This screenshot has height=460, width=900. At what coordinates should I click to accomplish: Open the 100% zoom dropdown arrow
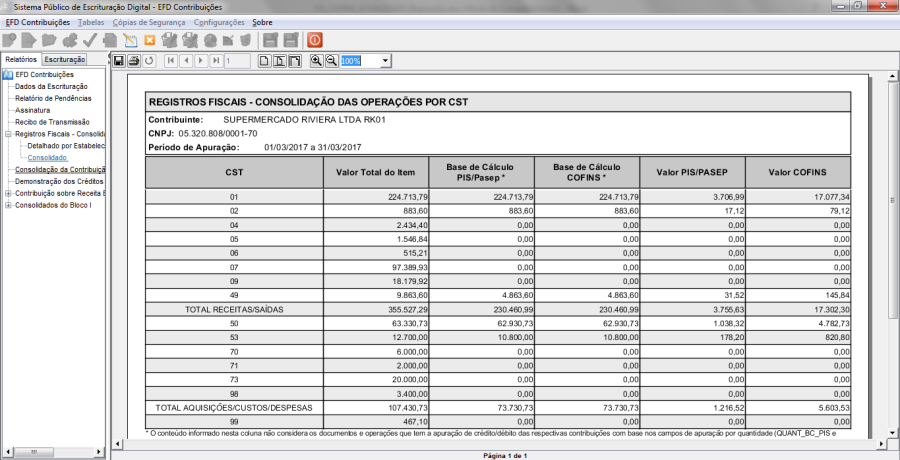coord(385,61)
